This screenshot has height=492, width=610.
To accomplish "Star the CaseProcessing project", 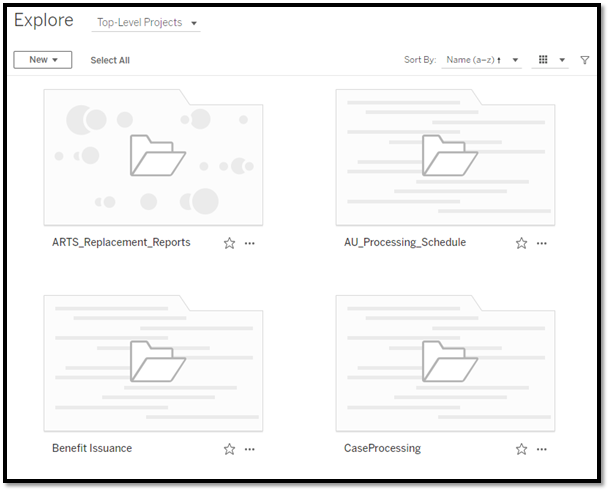I will click(521, 449).
